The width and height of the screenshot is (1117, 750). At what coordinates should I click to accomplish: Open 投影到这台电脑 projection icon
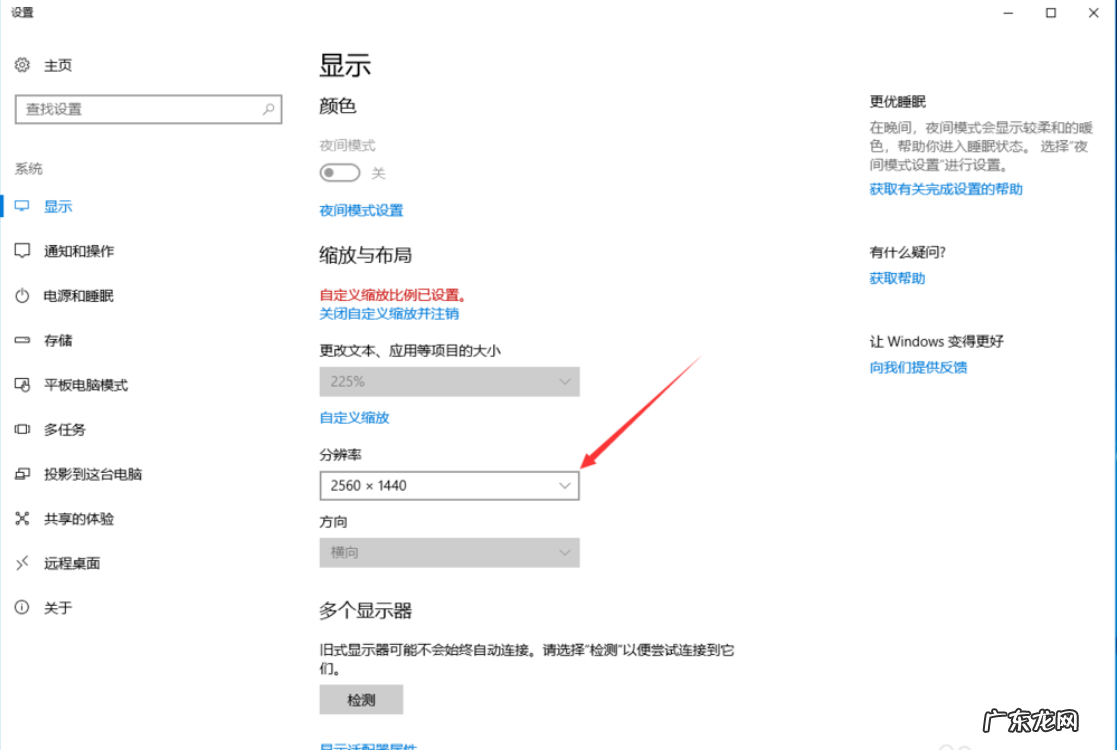[x=22, y=474]
